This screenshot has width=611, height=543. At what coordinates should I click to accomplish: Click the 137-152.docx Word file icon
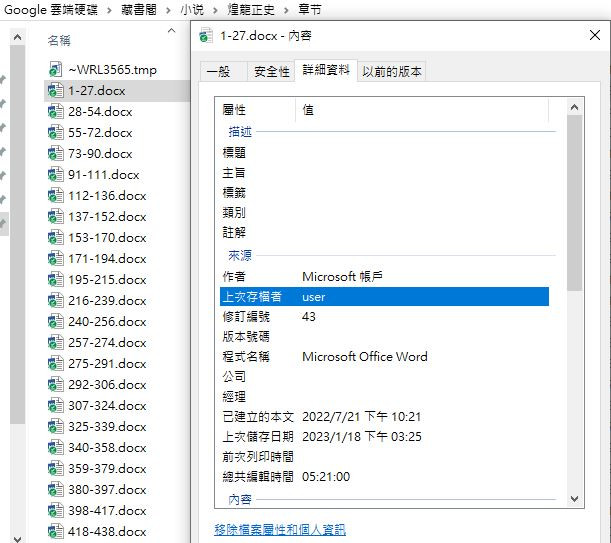click(56, 217)
